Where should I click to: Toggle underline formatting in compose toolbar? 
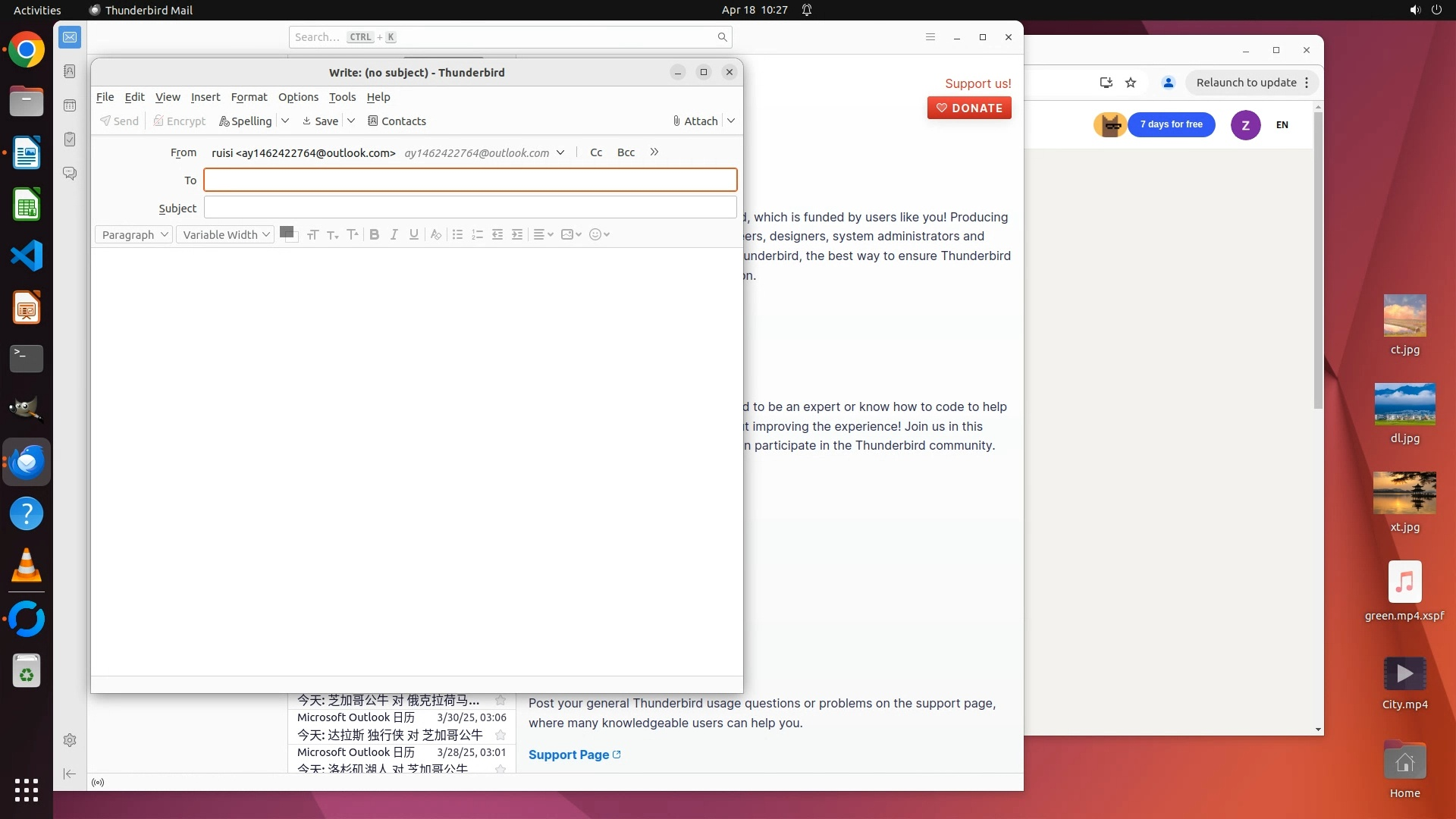[x=413, y=235]
